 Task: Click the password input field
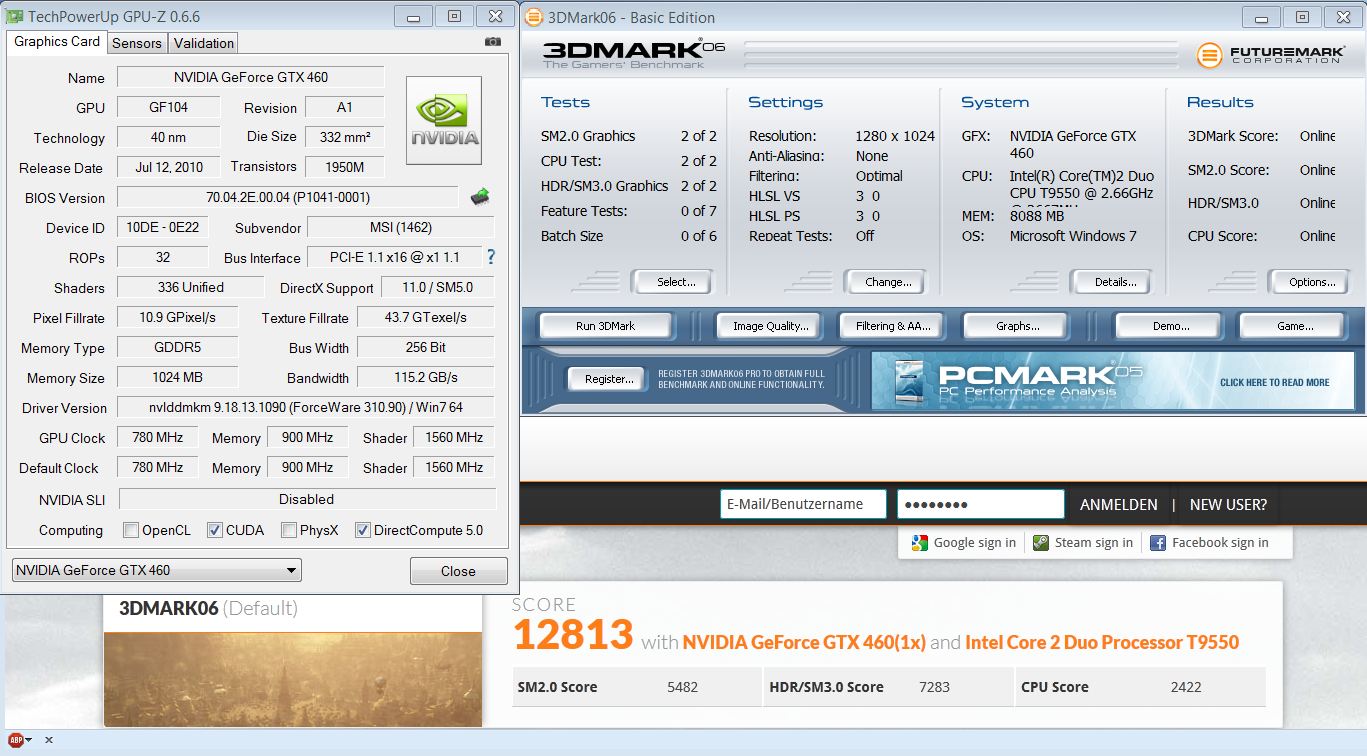coord(980,504)
